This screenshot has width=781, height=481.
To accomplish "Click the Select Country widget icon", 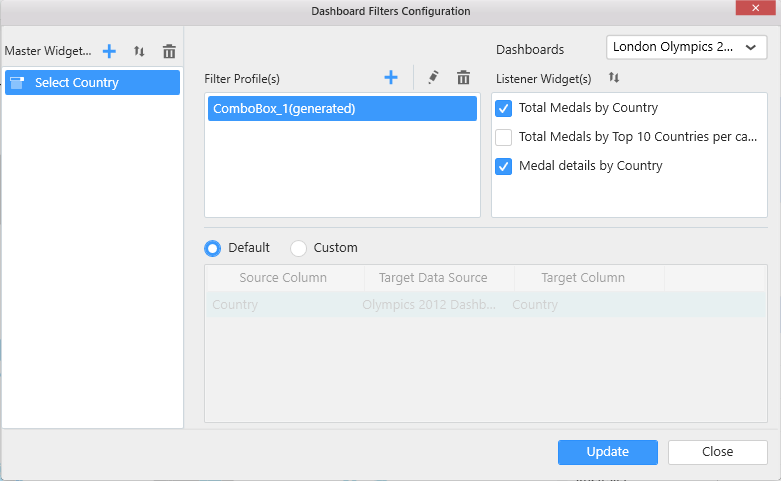I will click(17, 83).
